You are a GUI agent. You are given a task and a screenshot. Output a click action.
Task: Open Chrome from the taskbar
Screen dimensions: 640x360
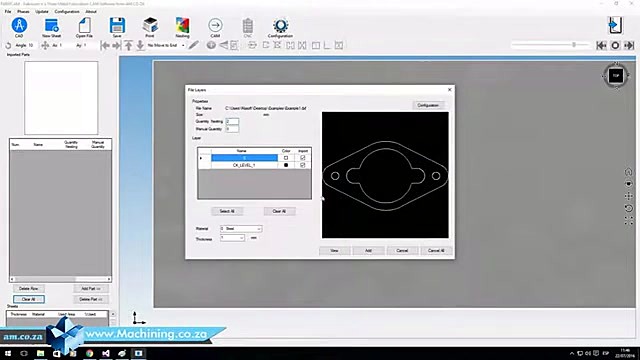click(89, 353)
